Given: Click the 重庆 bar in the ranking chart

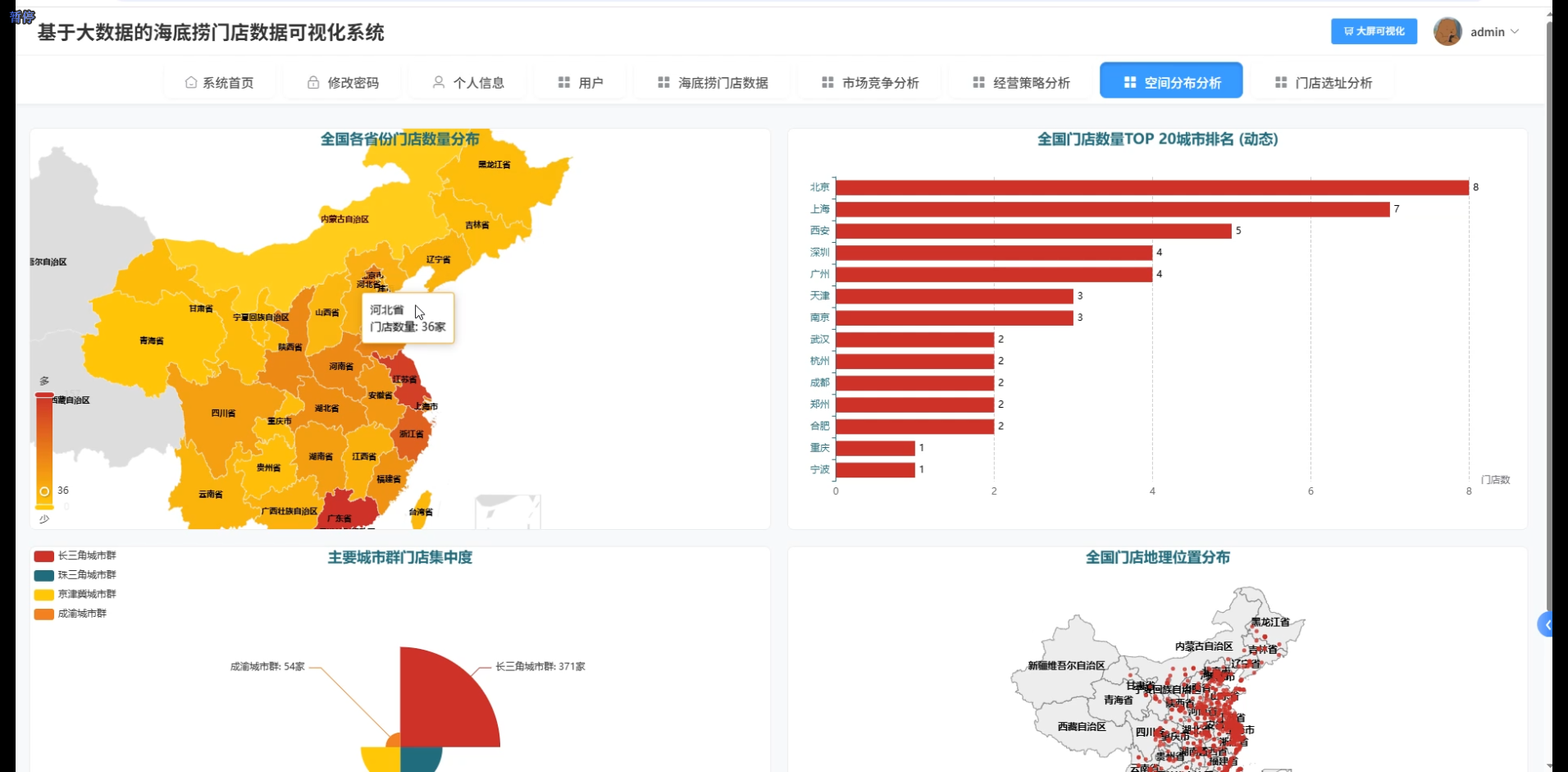Looking at the screenshot, I should [x=875, y=448].
